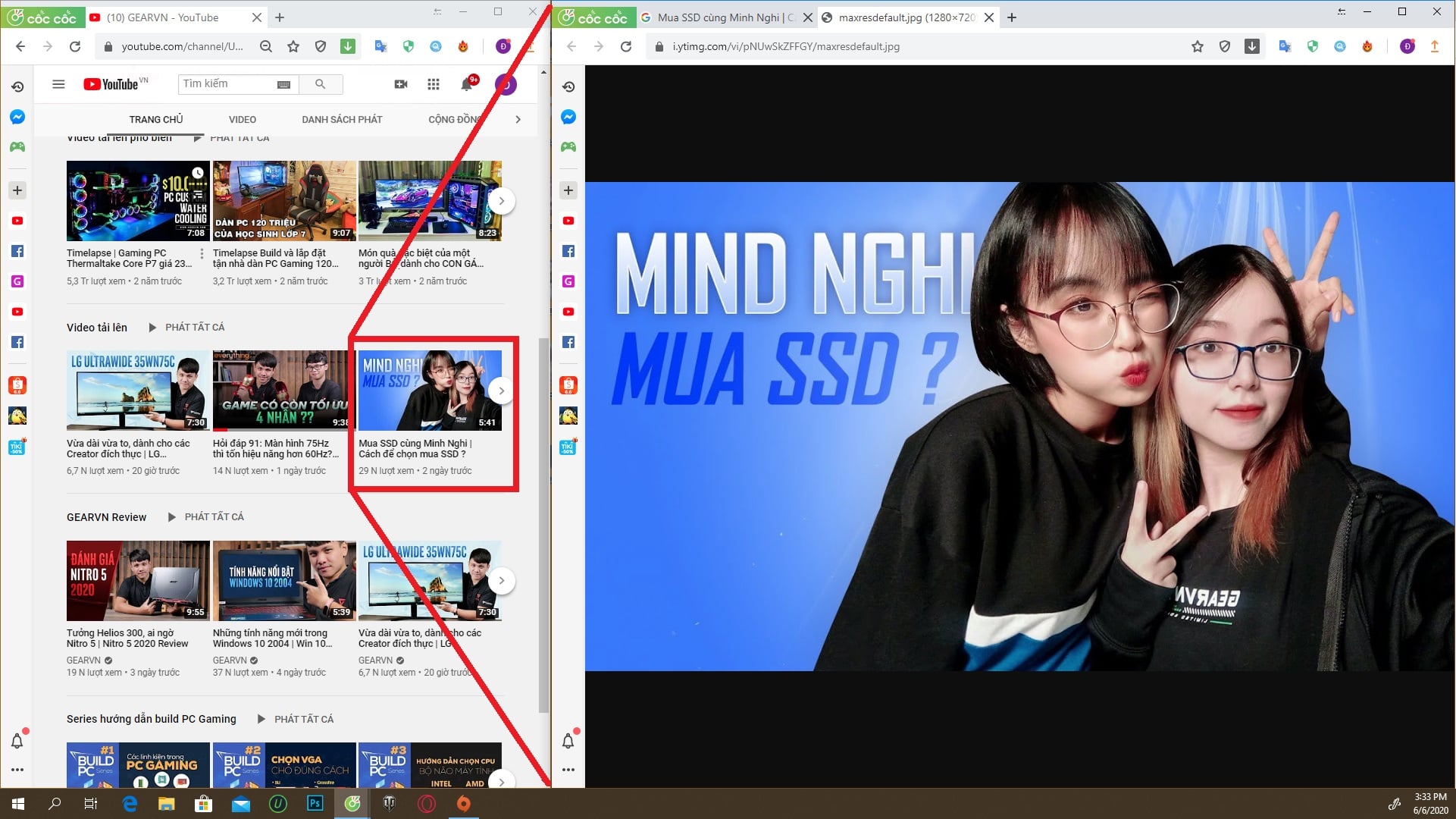Bookmark the page with star in left window

click(x=293, y=46)
